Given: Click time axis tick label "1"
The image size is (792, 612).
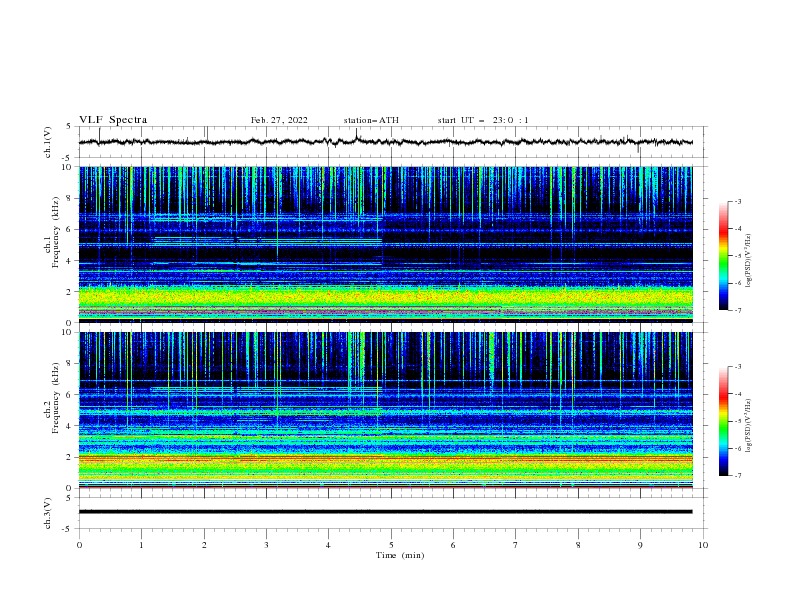Looking at the screenshot, I should click(142, 545).
